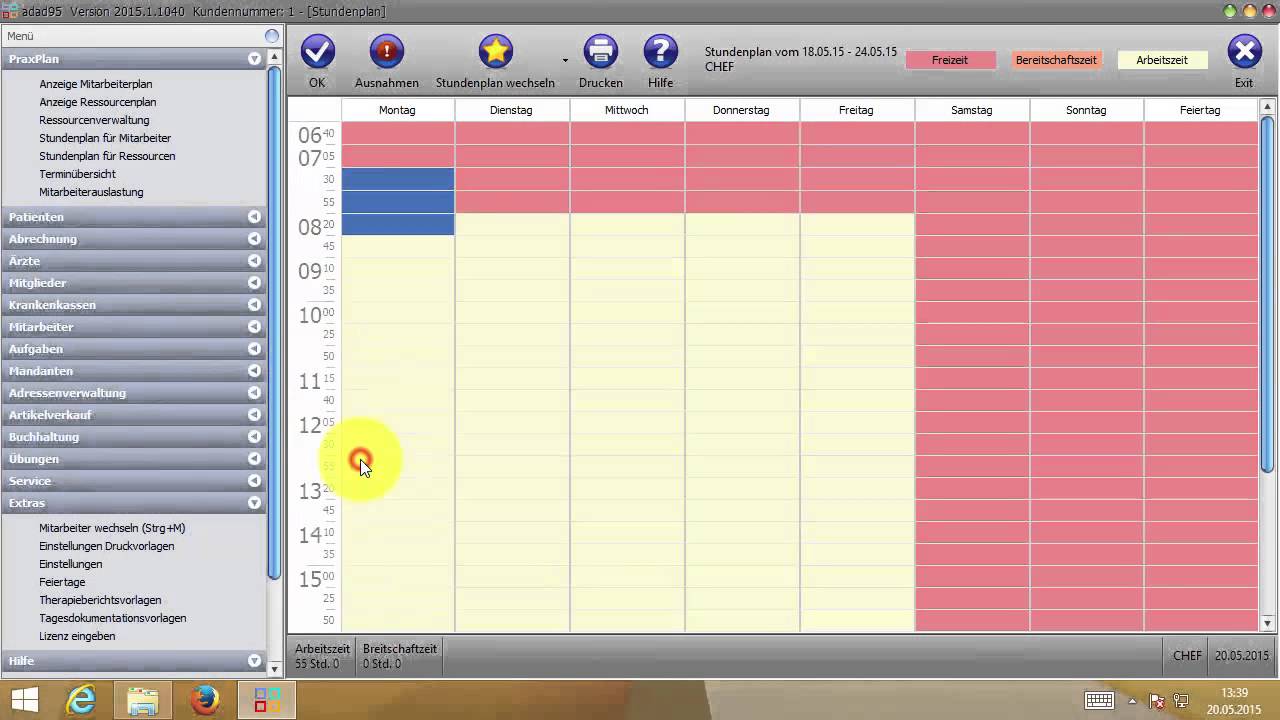
Task: Open Internet Explorer in taskbar
Action: [x=80, y=700]
